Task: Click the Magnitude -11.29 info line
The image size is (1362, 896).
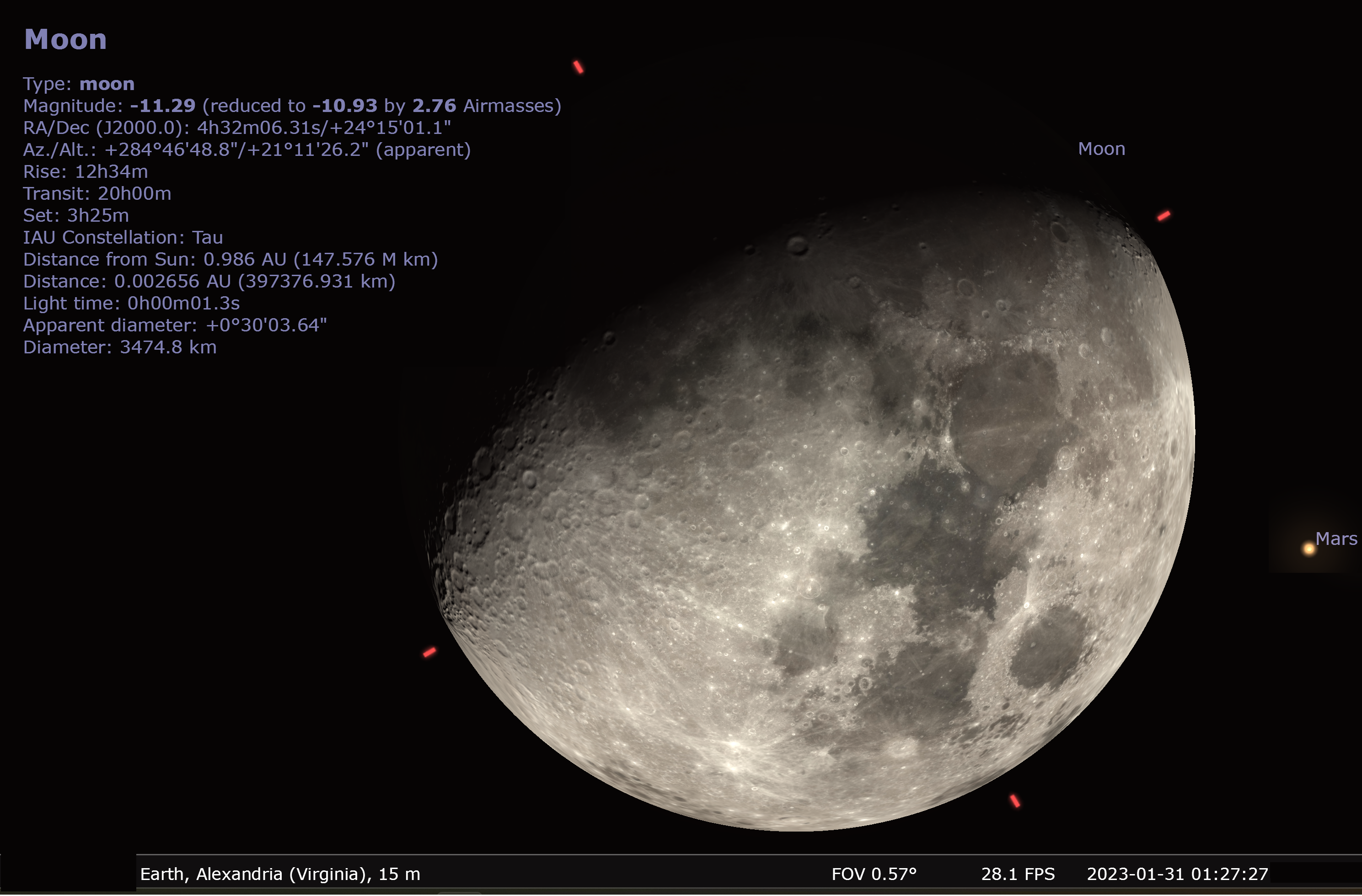Action: 292,106
